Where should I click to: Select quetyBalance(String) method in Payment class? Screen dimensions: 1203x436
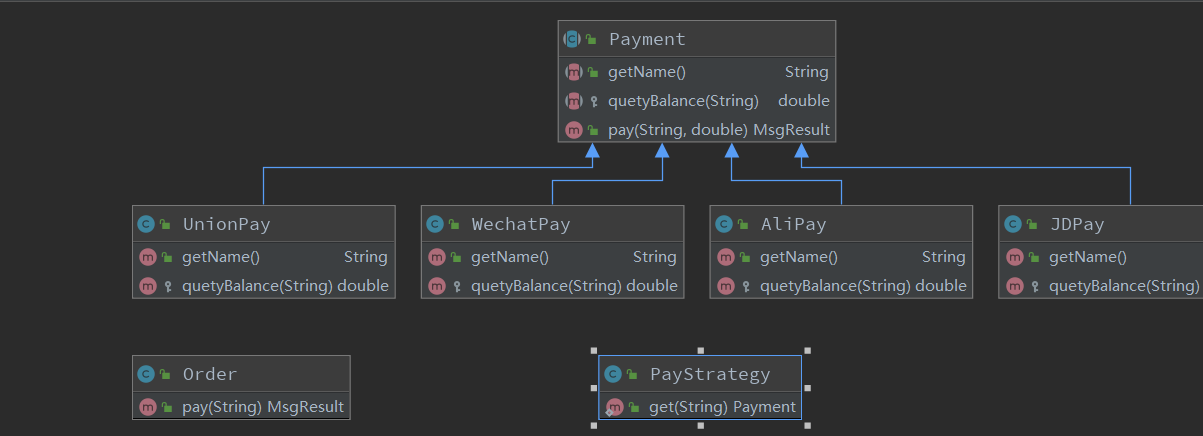(x=696, y=101)
